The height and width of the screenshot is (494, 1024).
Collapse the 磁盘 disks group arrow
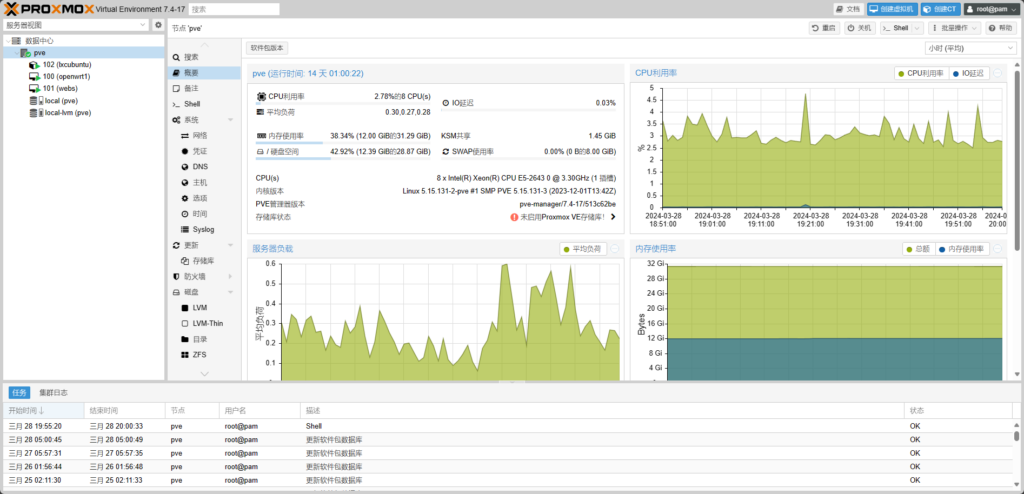coord(230,292)
